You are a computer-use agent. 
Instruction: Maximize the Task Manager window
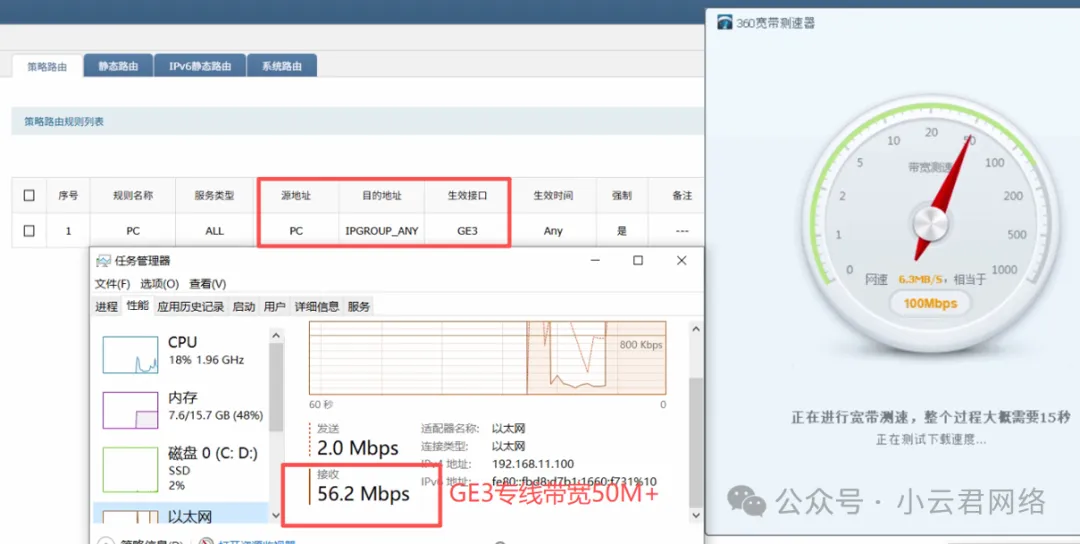638,260
